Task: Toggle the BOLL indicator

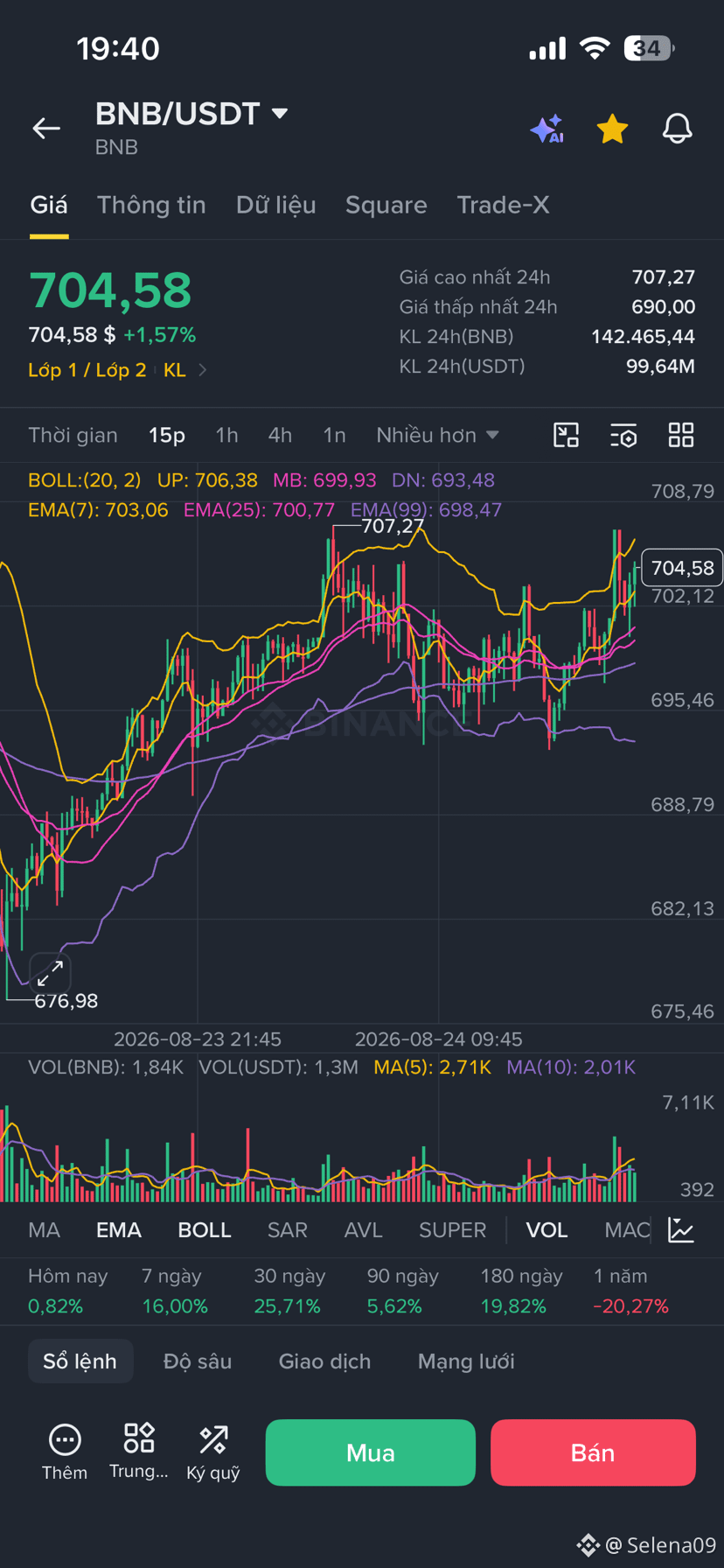Action: (205, 1229)
